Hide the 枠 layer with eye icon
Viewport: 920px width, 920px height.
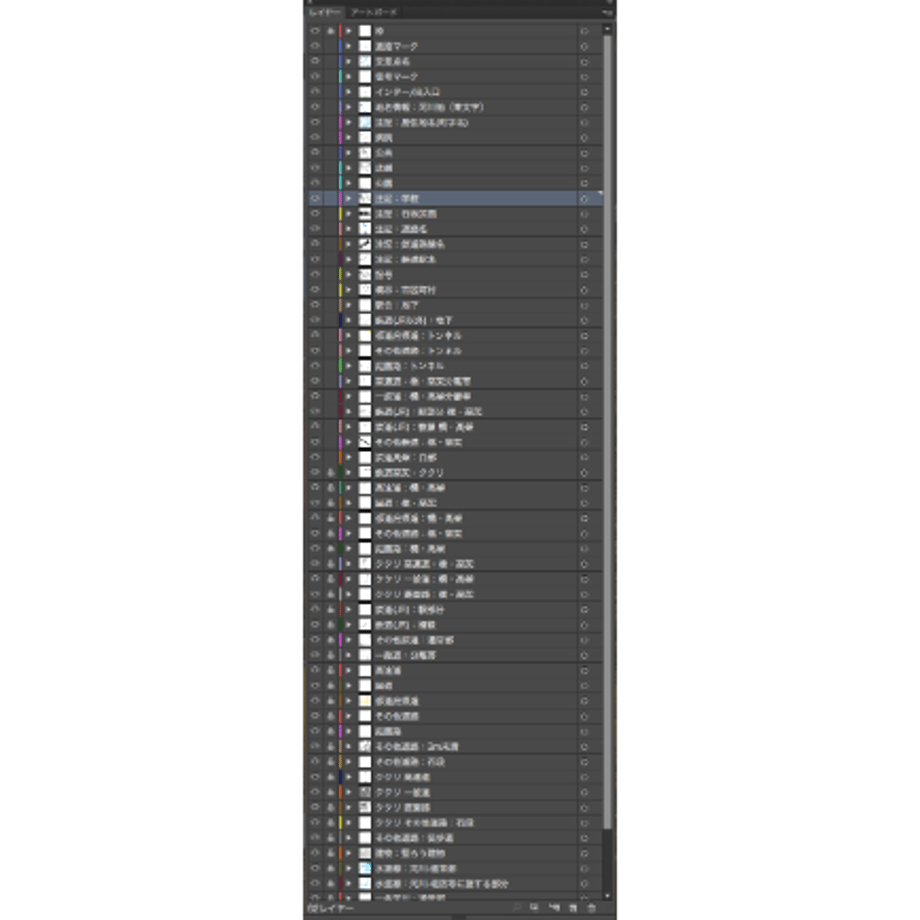pyautogui.click(x=315, y=31)
